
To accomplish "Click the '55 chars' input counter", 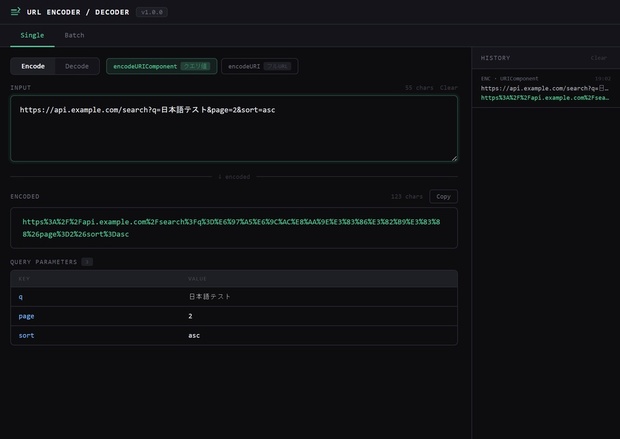I will (x=419, y=87).
